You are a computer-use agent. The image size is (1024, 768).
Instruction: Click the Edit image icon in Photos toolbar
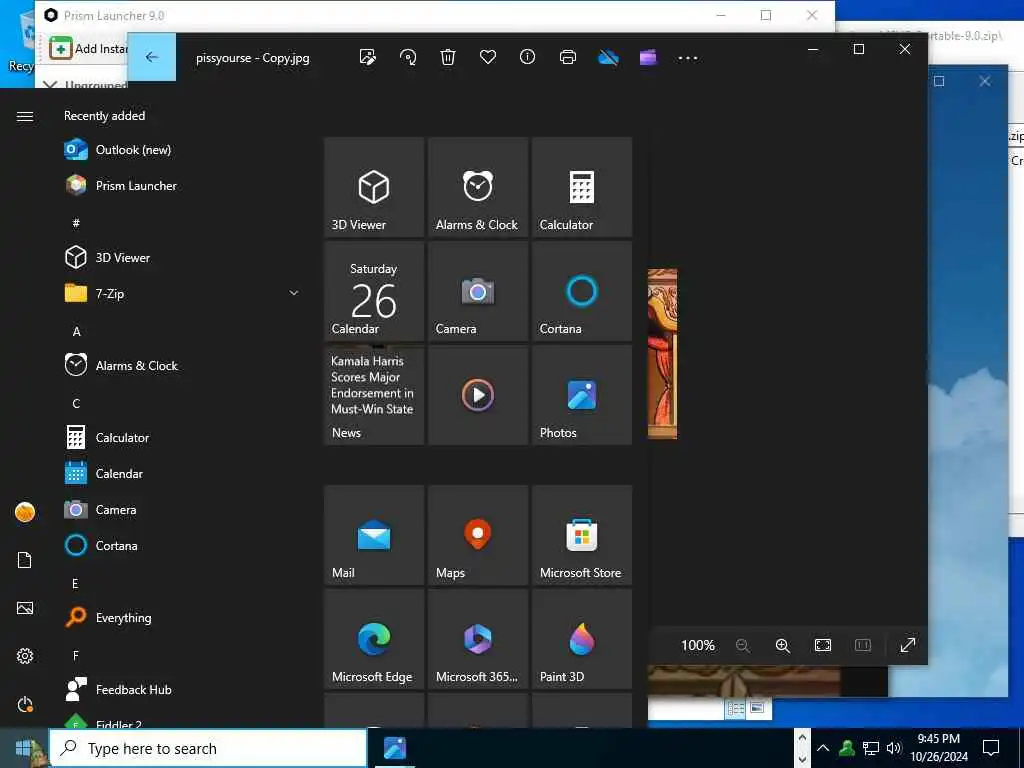(x=368, y=57)
